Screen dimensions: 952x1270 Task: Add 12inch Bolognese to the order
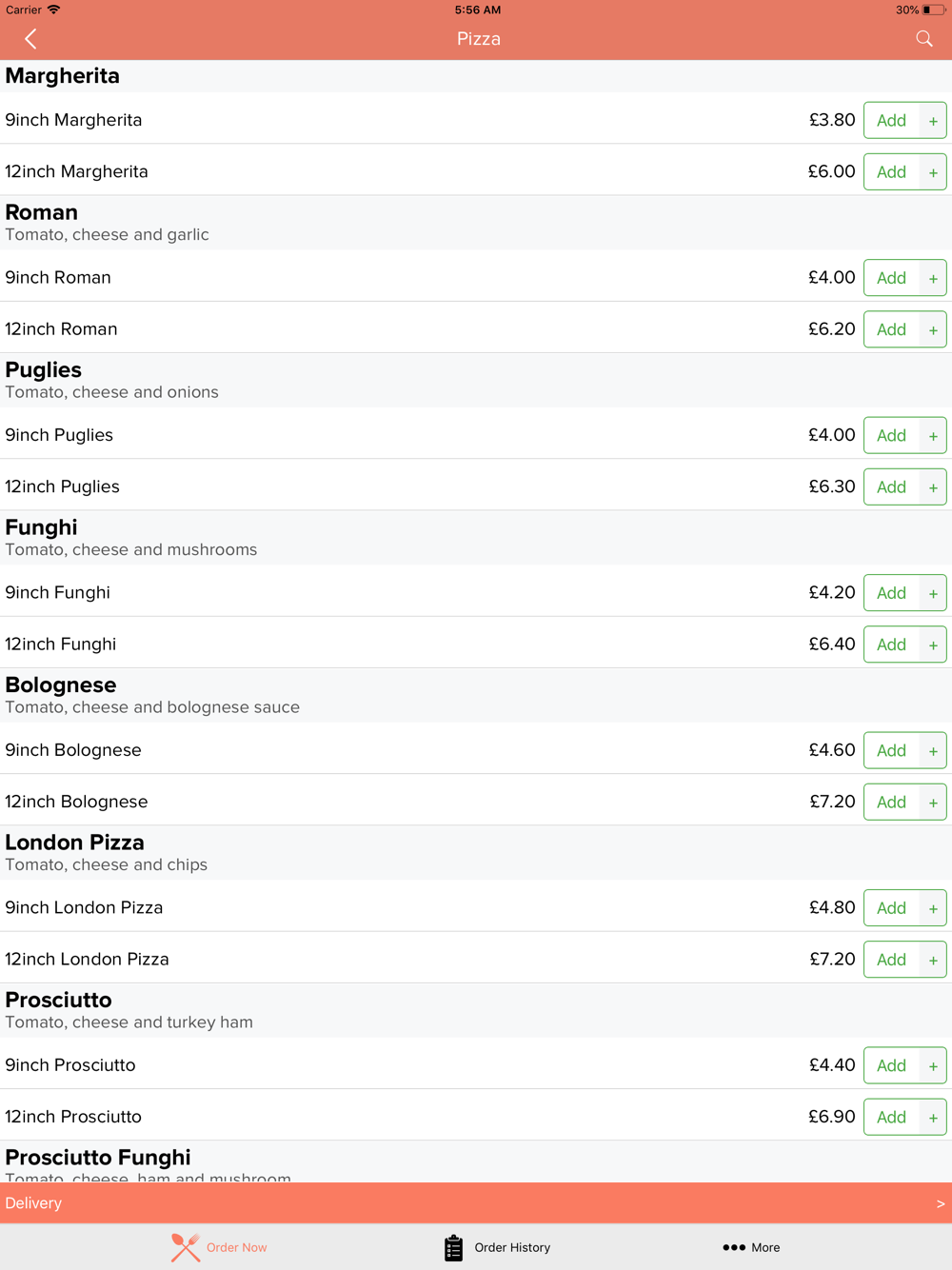892,803
